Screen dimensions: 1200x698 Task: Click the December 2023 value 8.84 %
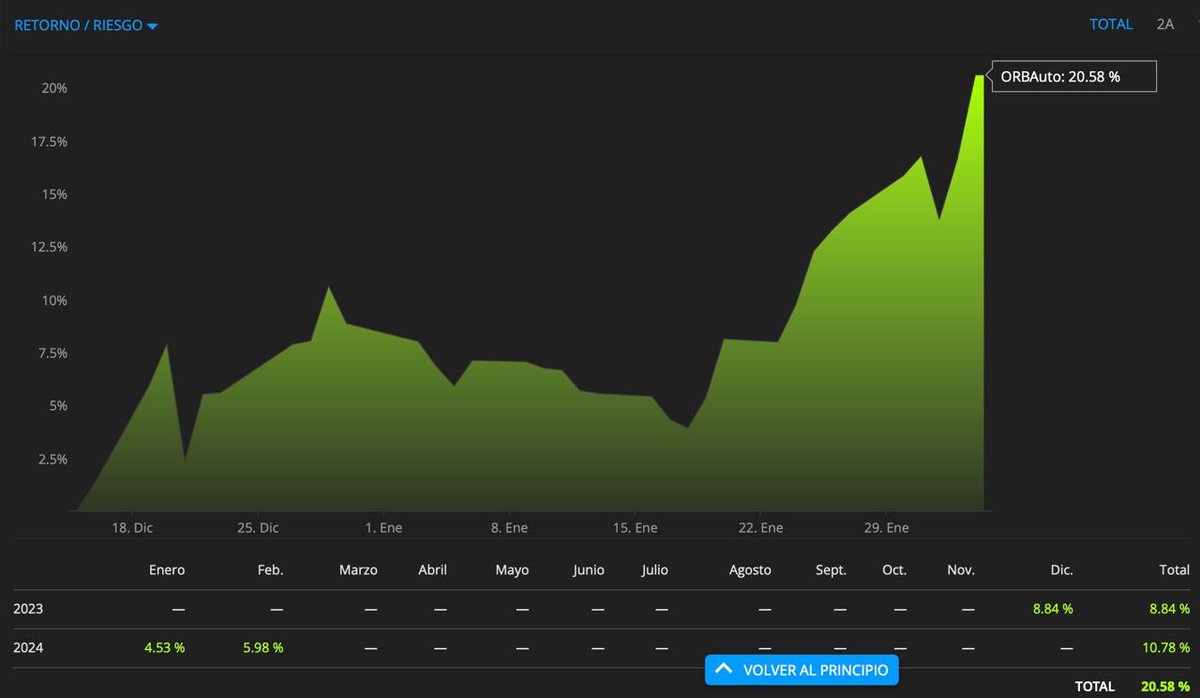coord(1053,608)
